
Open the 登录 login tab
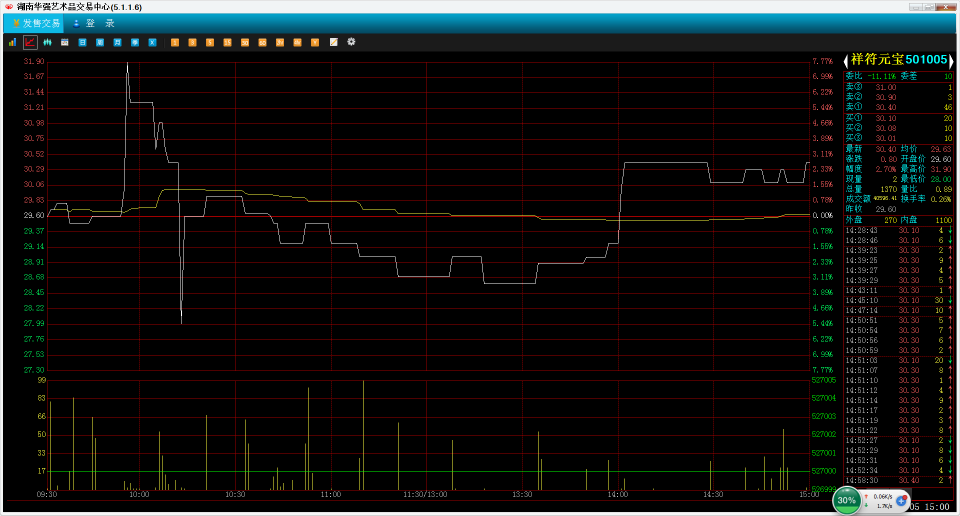(94, 23)
